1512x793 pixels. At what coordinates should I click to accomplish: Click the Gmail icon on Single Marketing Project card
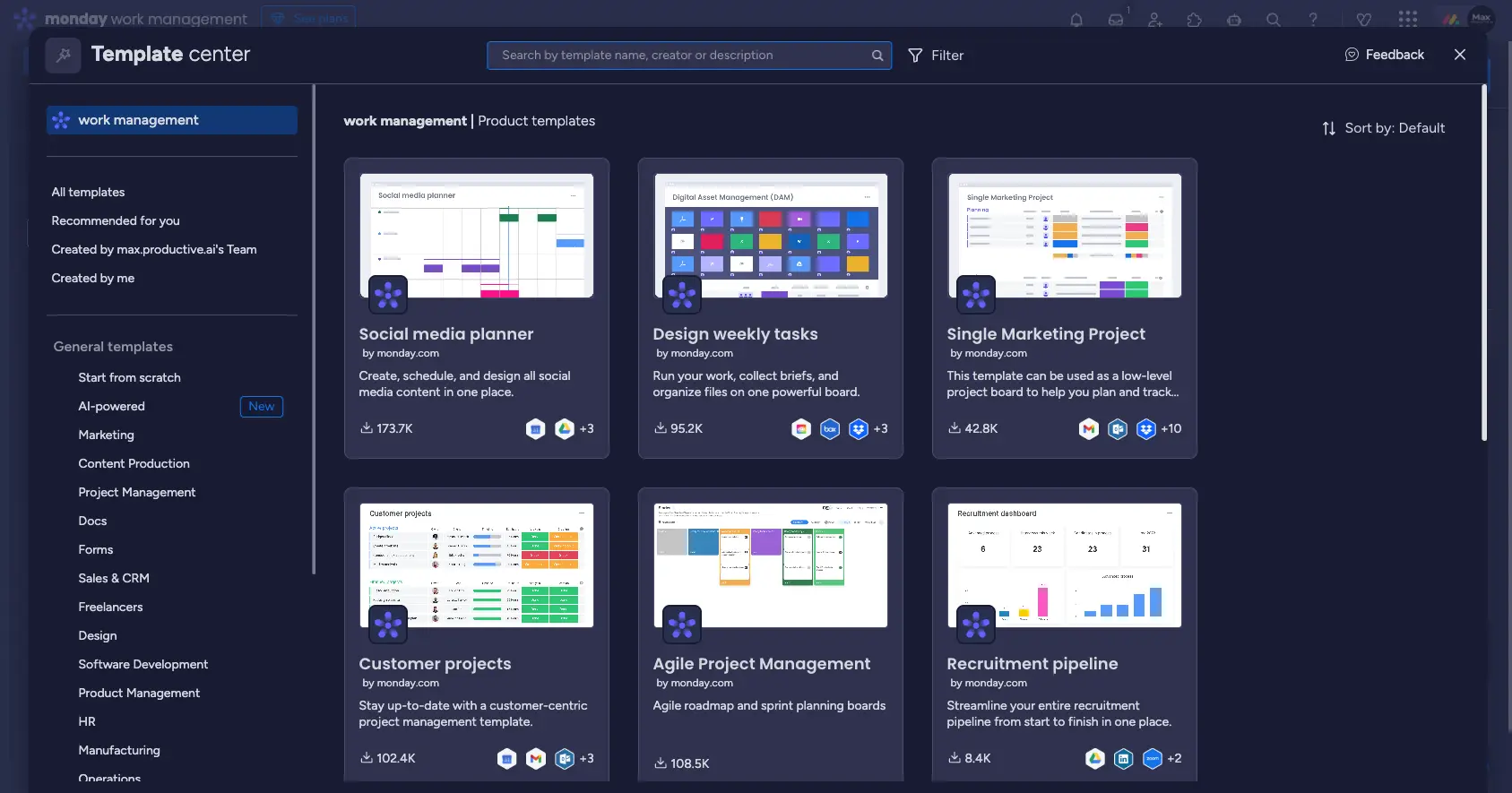click(x=1089, y=428)
